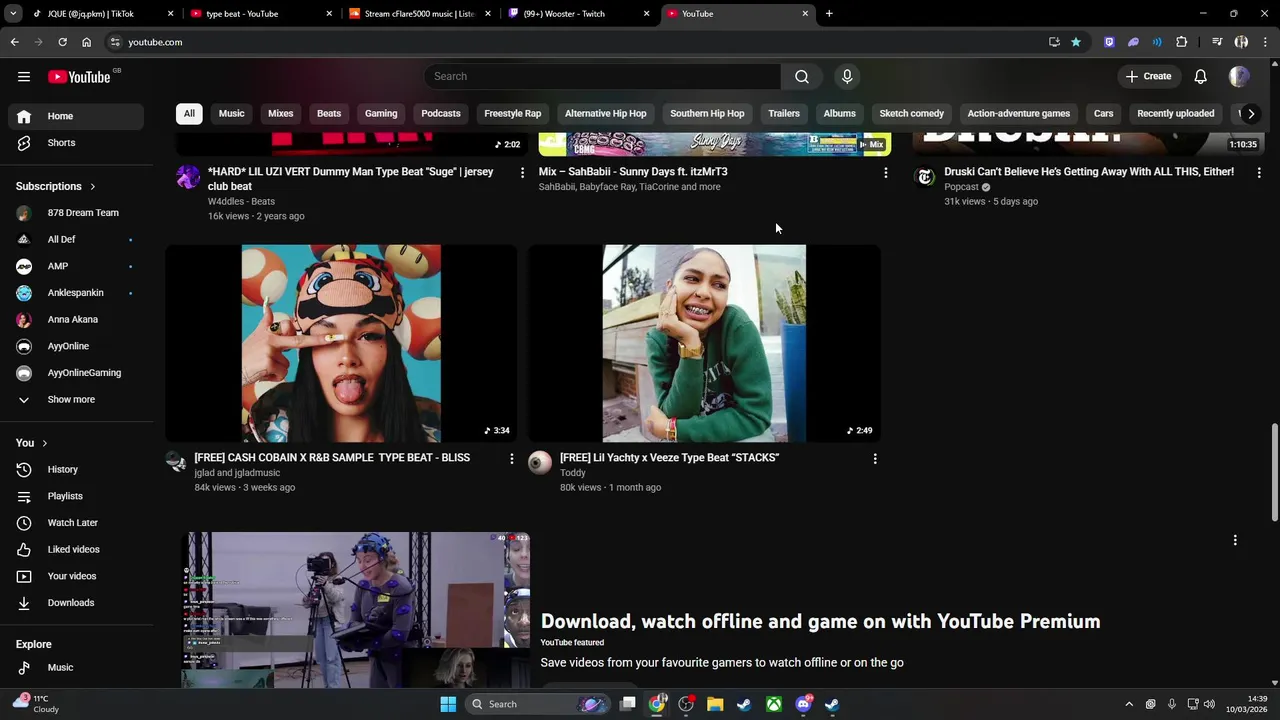
Task: Open Music under Explore
Action: [76, 668]
